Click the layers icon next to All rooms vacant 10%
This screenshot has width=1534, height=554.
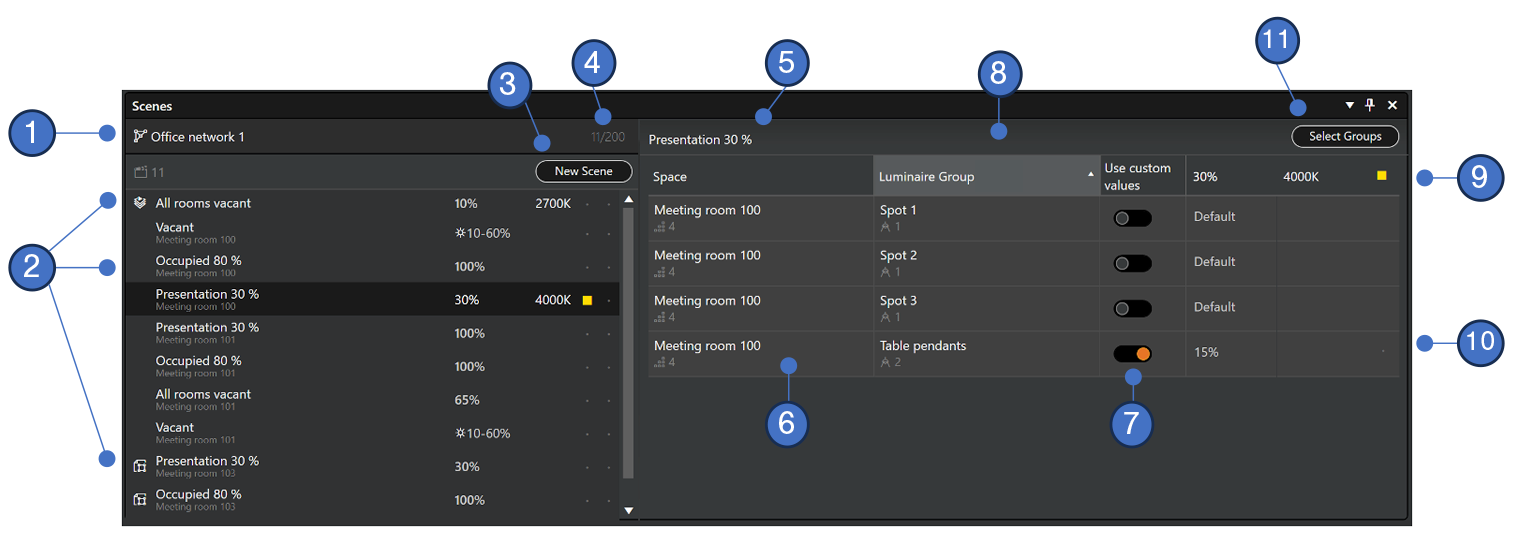point(140,203)
